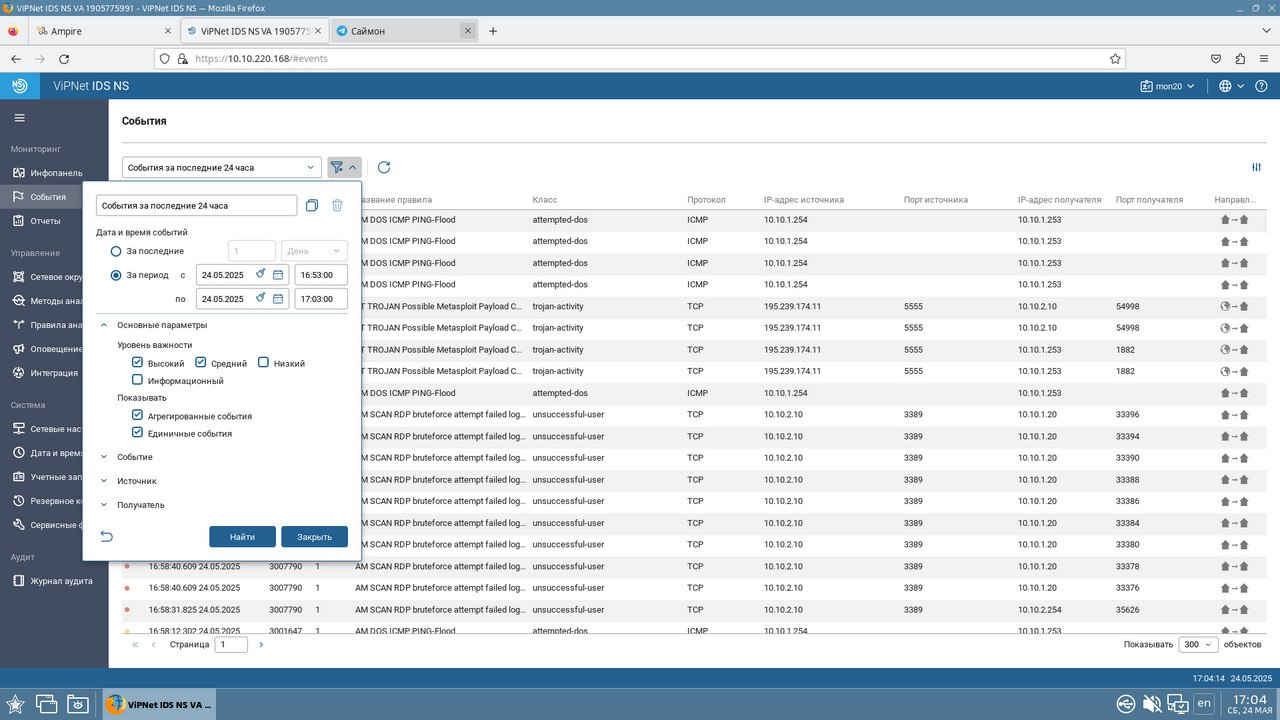Reload the page in Firefox
Image resolution: width=1280 pixels, height=720 pixels.
(66, 59)
